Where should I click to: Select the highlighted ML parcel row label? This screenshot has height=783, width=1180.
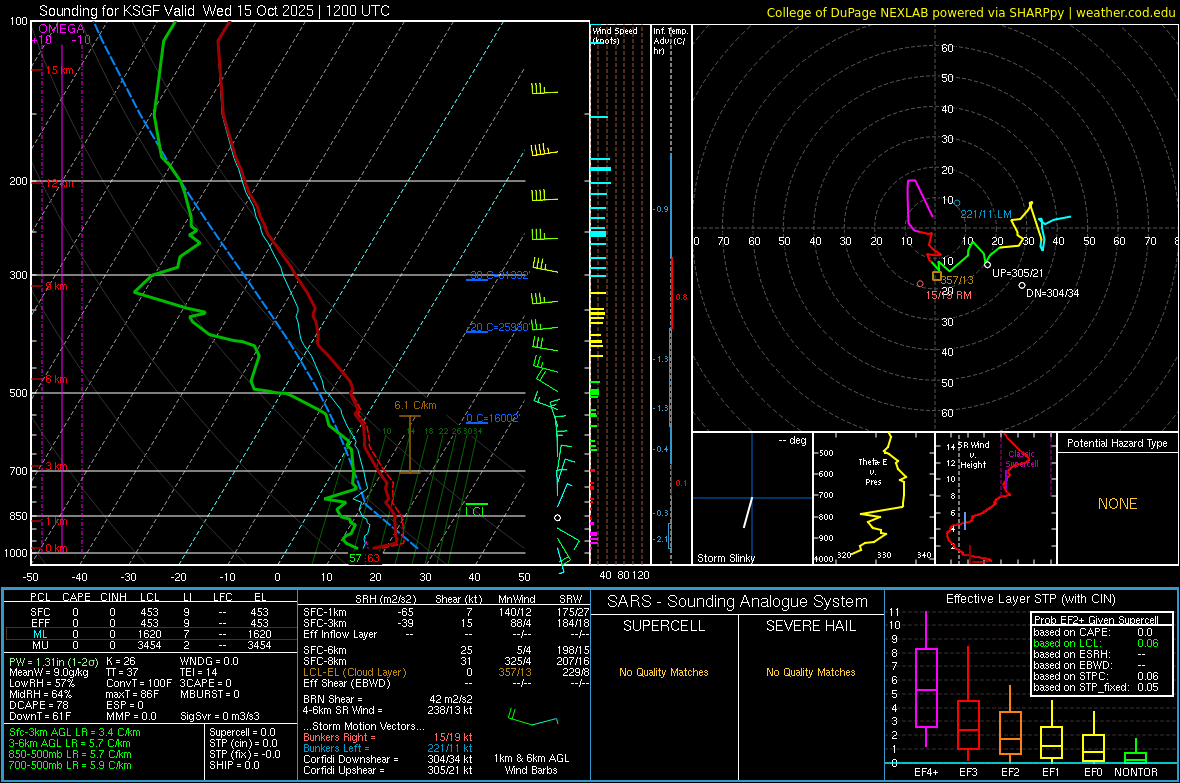point(40,634)
